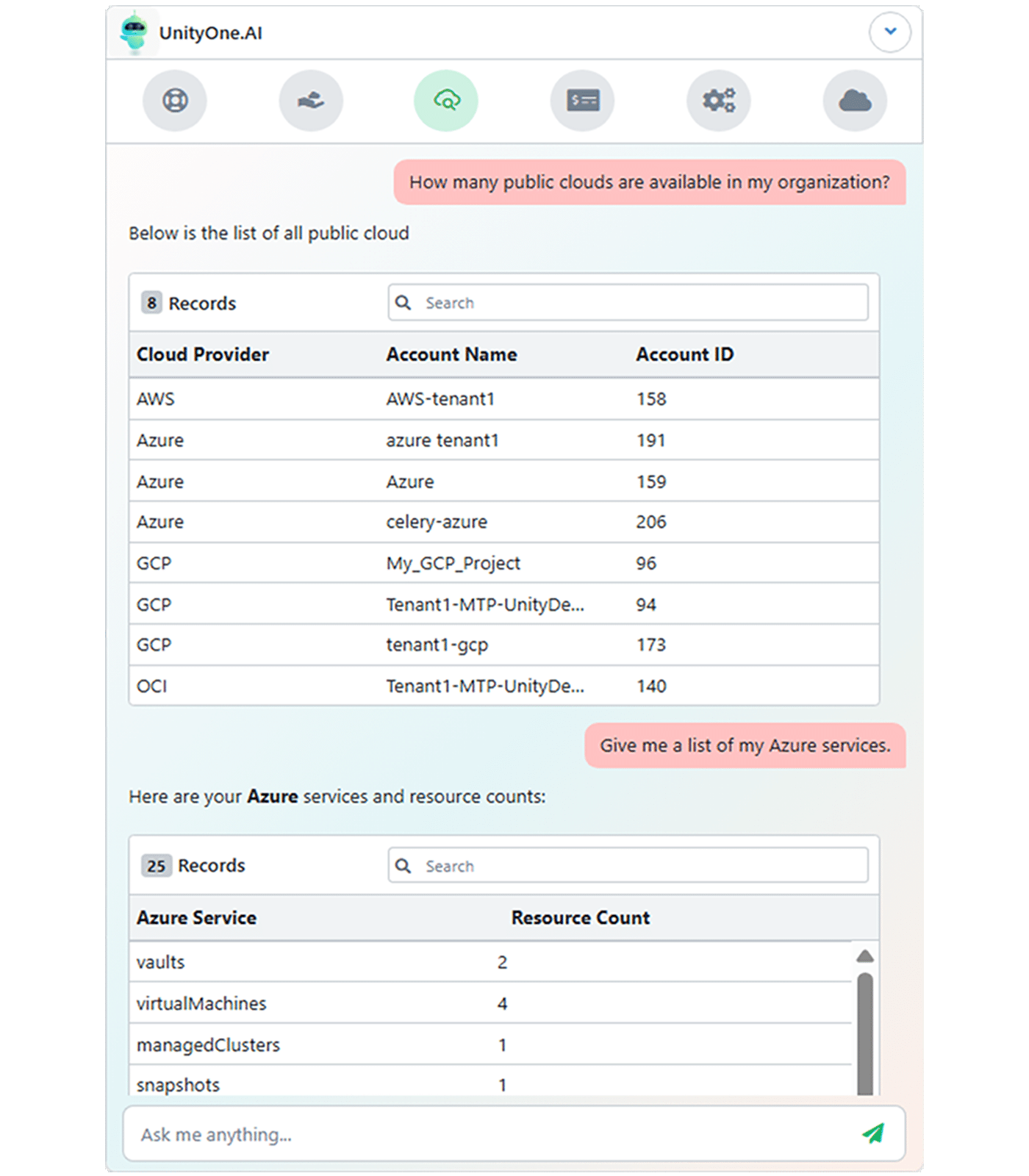The height and width of the screenshot is (1176, 1029).
Task: Click the Account Name column header
Action: click(x=451, y=354)
